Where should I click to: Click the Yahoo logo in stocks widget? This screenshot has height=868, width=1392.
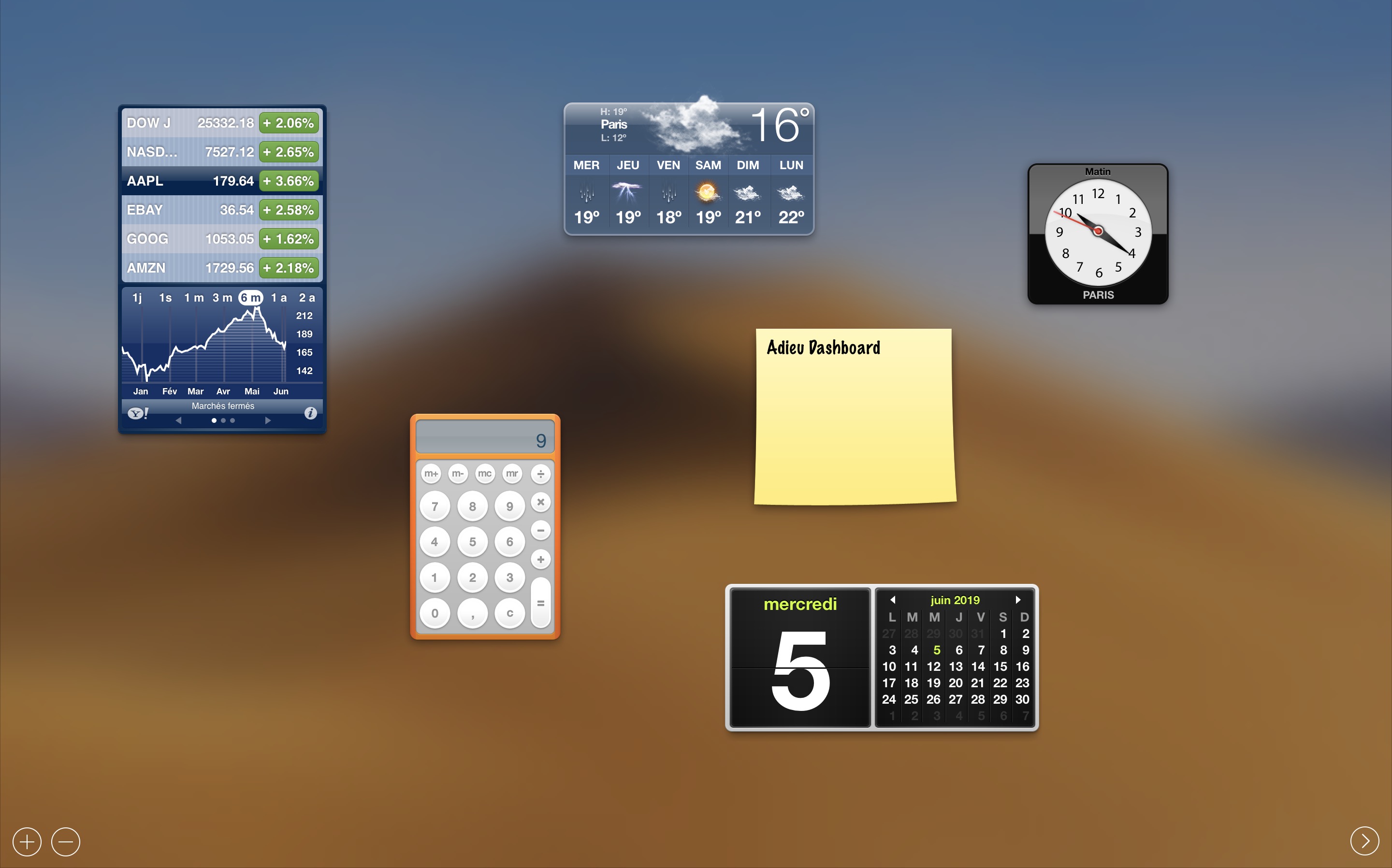138,413
